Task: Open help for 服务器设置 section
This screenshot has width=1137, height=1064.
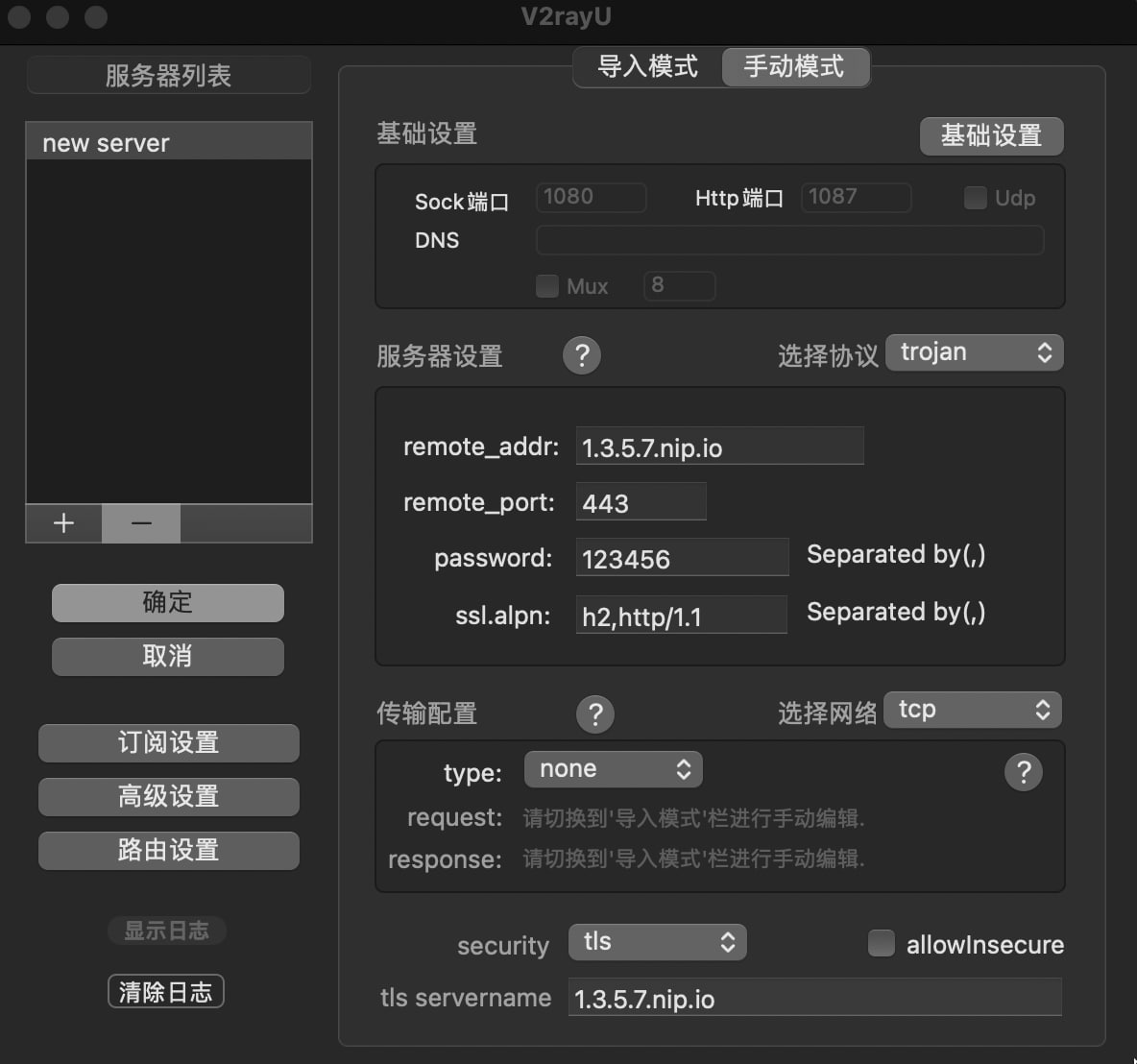Action: [582, 355]
